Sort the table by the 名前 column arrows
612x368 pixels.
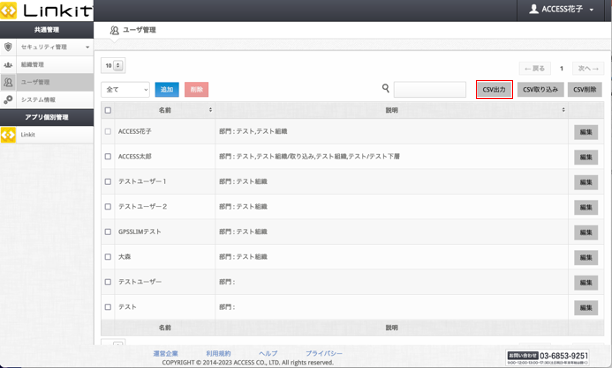(210, 110)
